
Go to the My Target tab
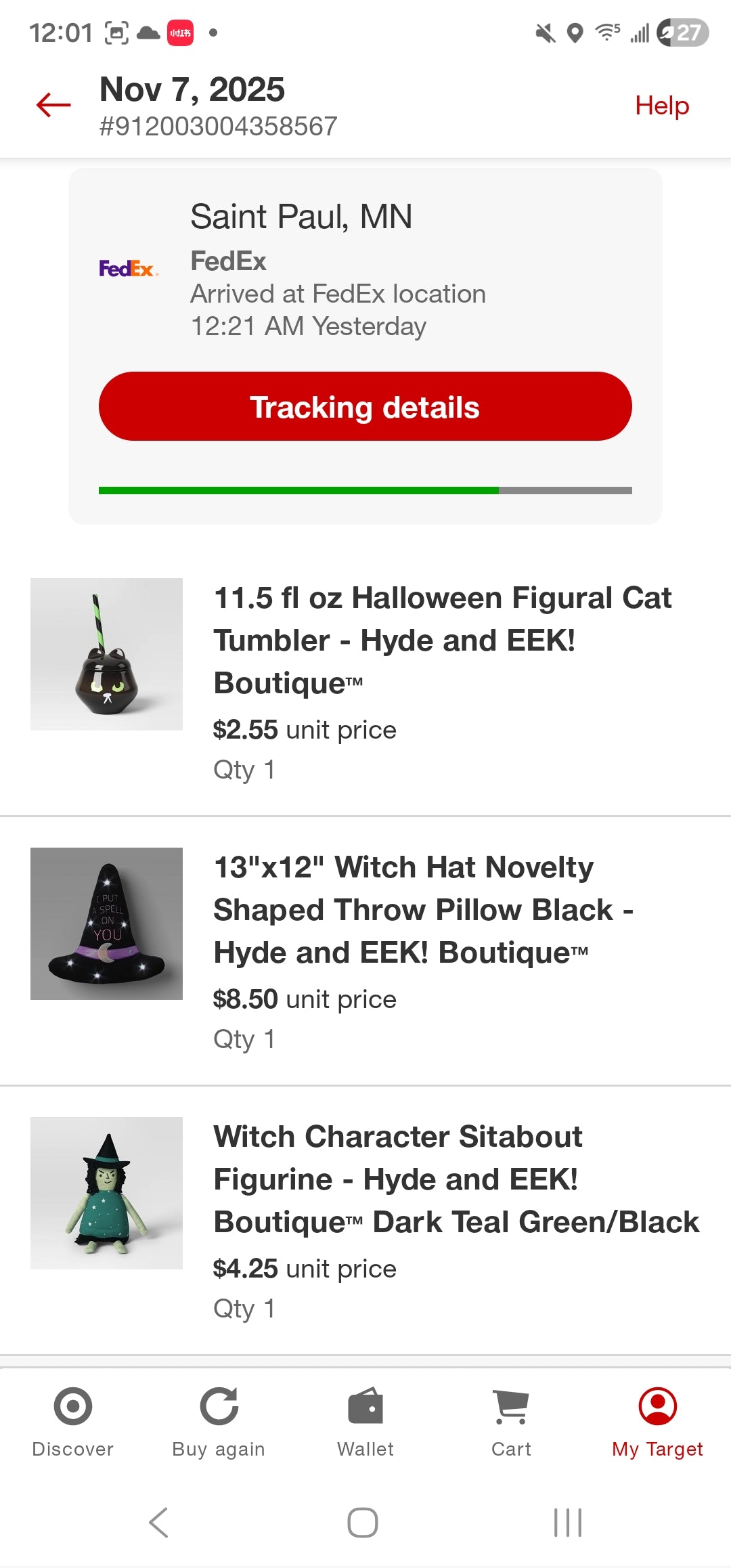(x=657, y=1420)
